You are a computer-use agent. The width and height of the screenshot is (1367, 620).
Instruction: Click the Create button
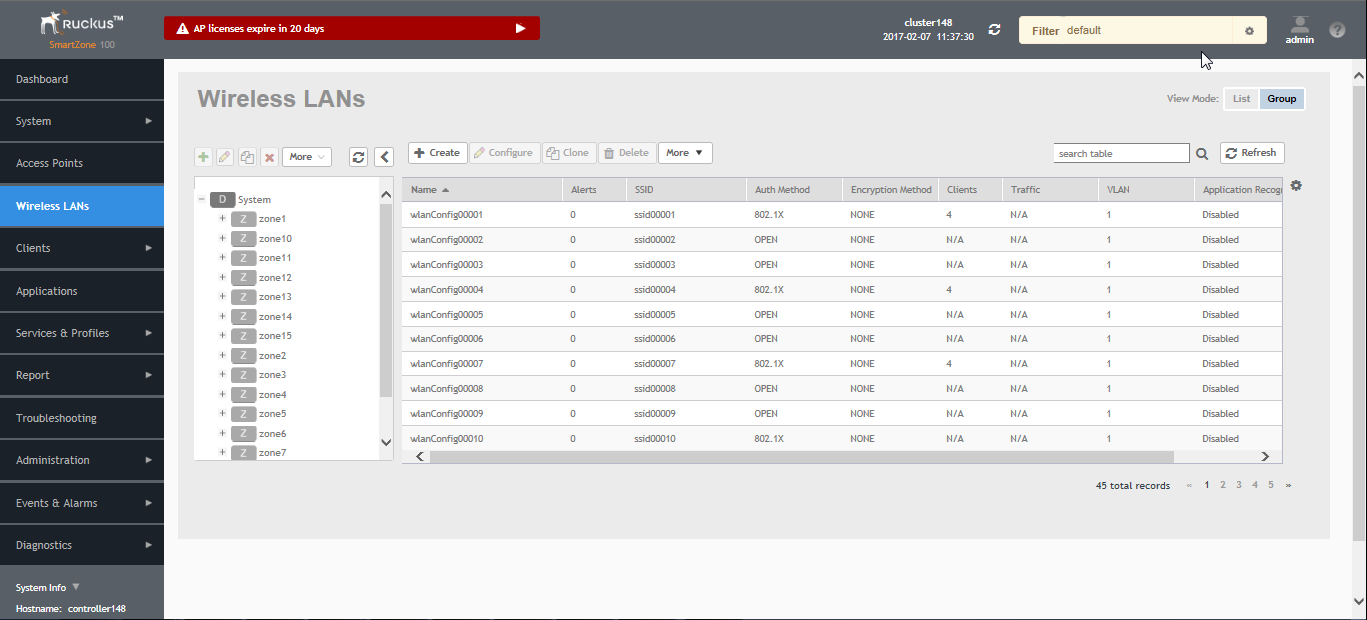tap(437, 153)
